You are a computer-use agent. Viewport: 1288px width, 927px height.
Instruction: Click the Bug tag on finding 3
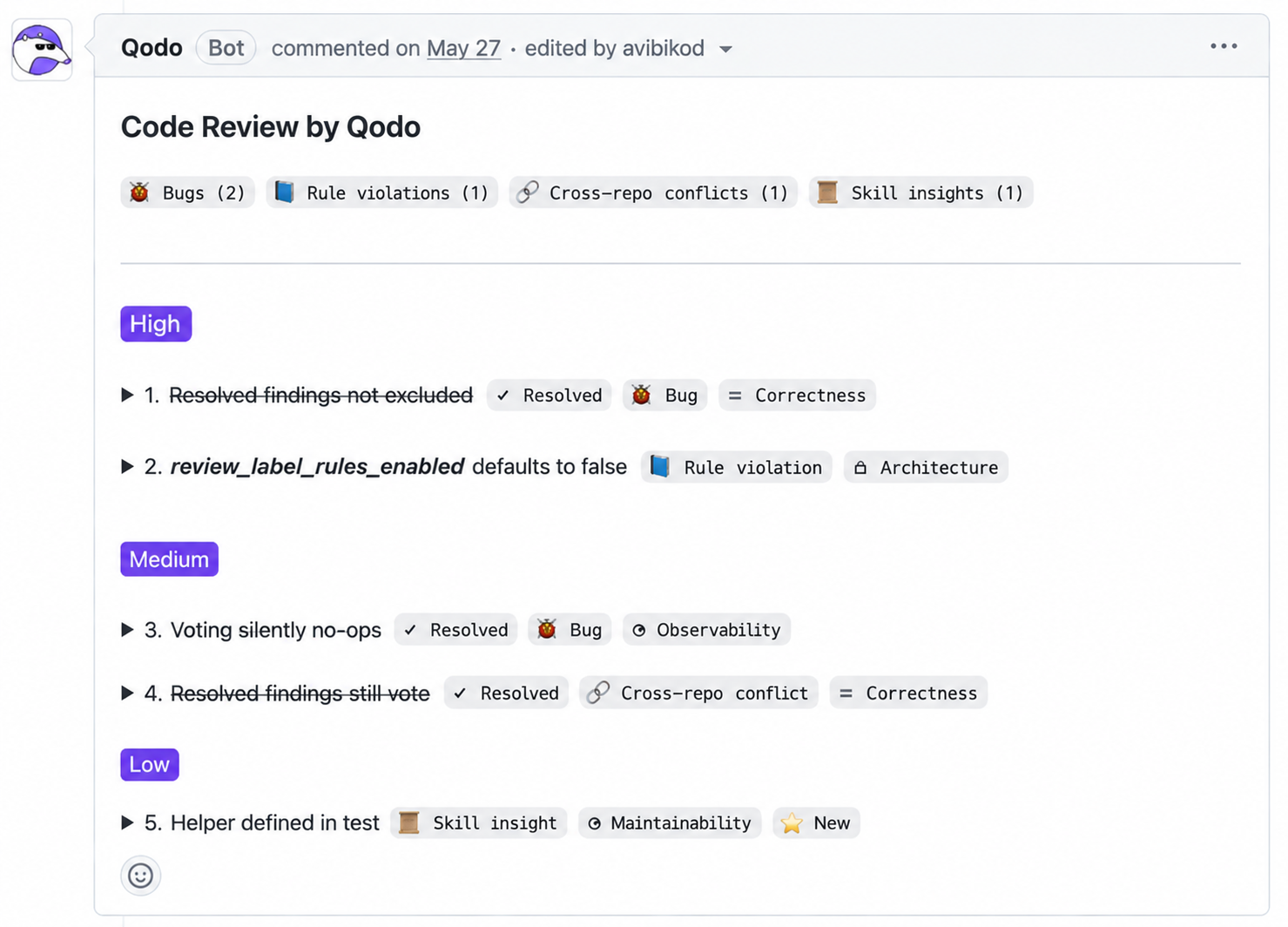(x=570, y=630)
